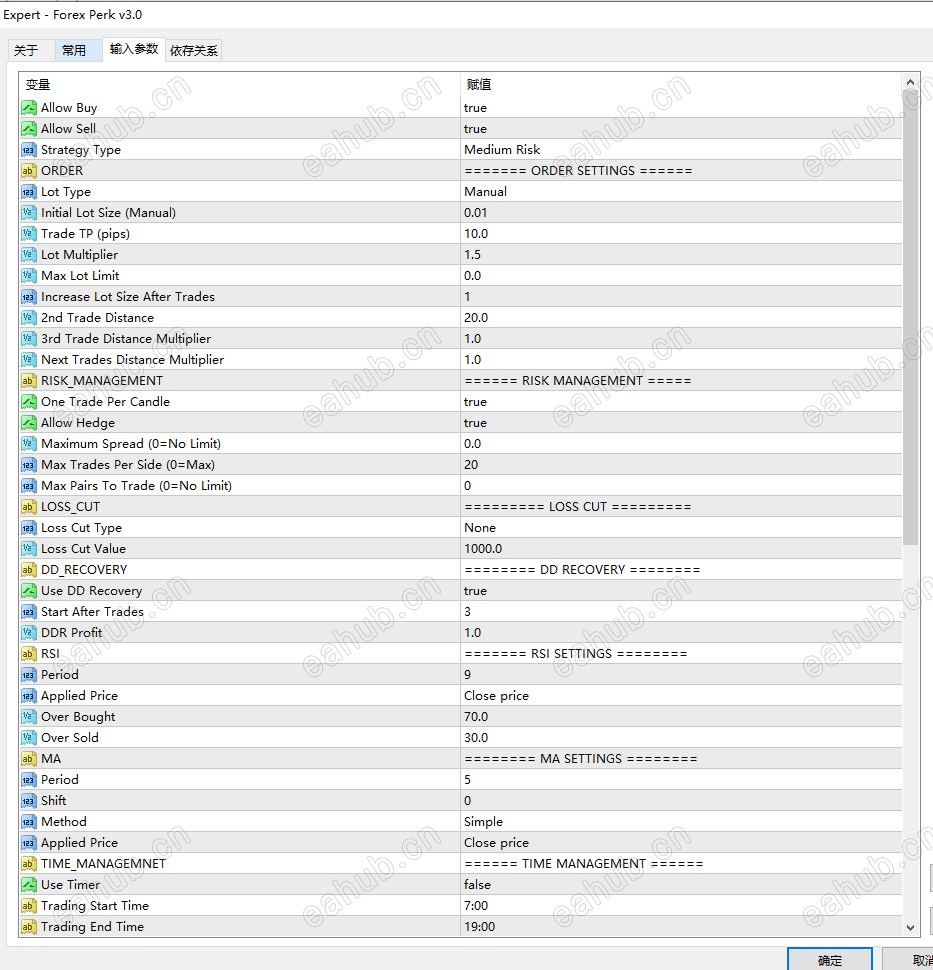Edit Initial Lot Size value 0.01

(x=681, y=213)
